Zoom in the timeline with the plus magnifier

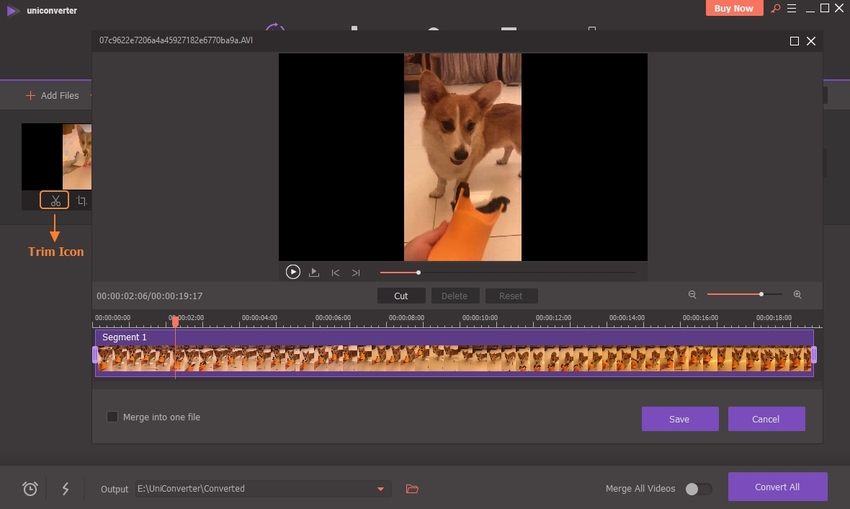pyautogui.click(x=797, y=295)
